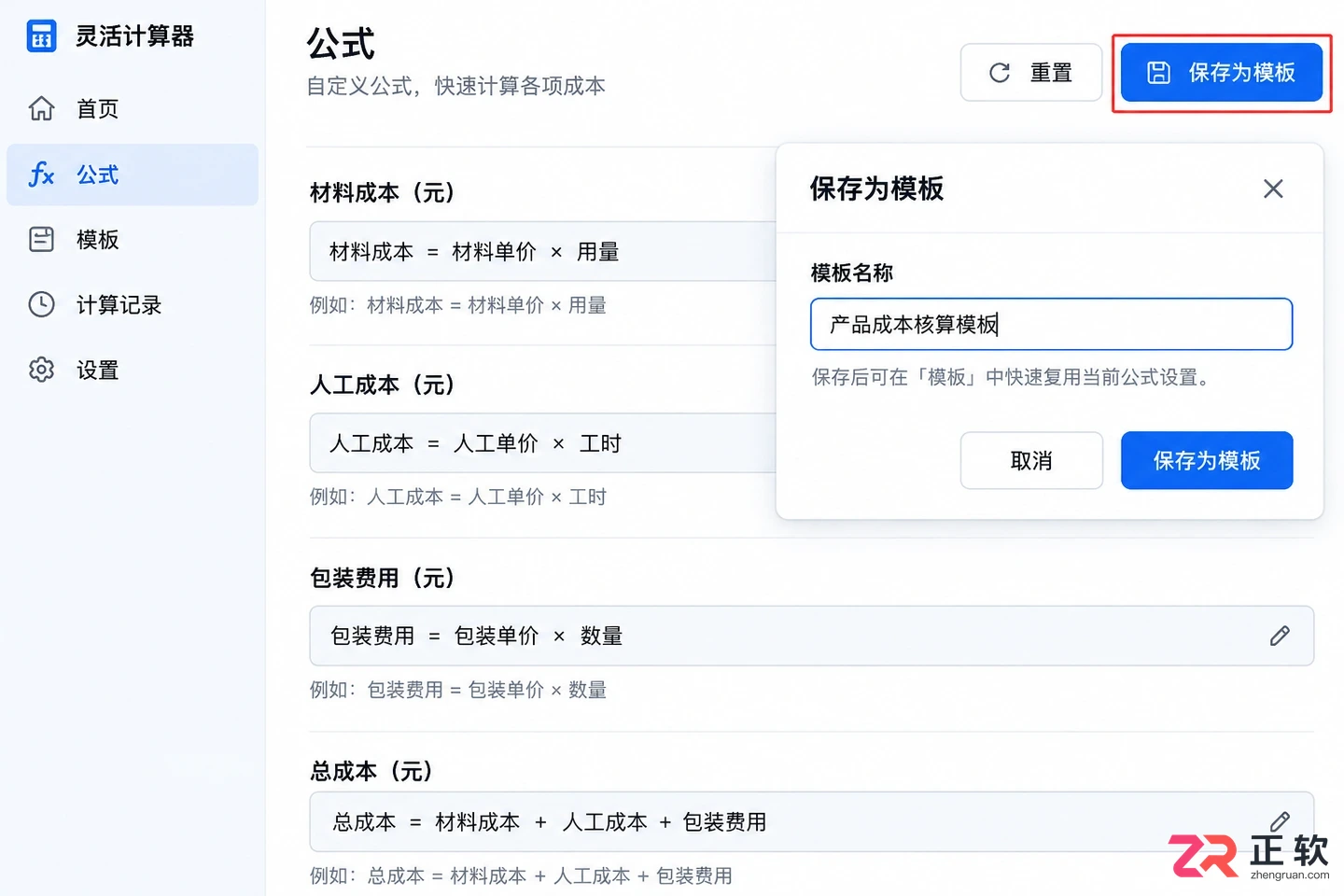
Task: Focus the 模板名称 input field
Action: [x=1051, y=324]
